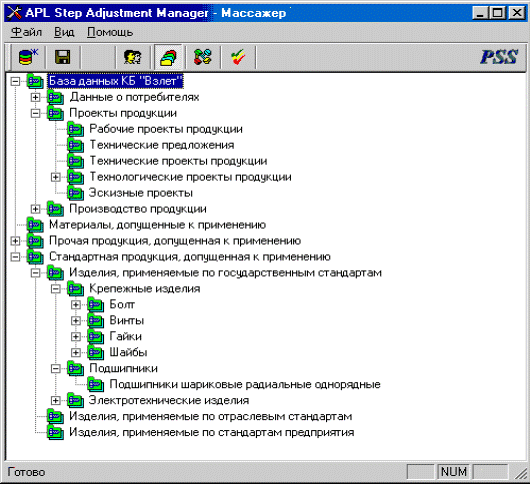Screen dimensions: 530x484
Task: Click folder icon beside Рабочие проекты продукции
Action: tap(75, 129)
